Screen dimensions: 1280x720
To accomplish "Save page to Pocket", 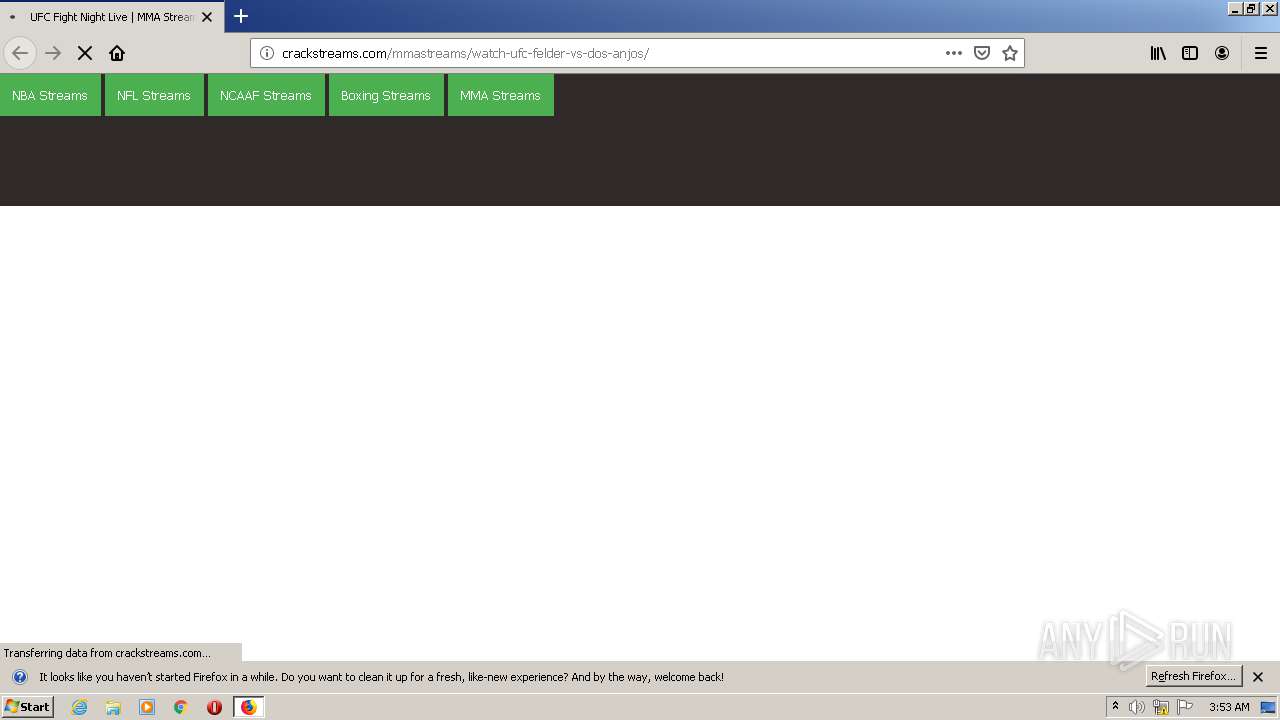I will tap(982, 53).
